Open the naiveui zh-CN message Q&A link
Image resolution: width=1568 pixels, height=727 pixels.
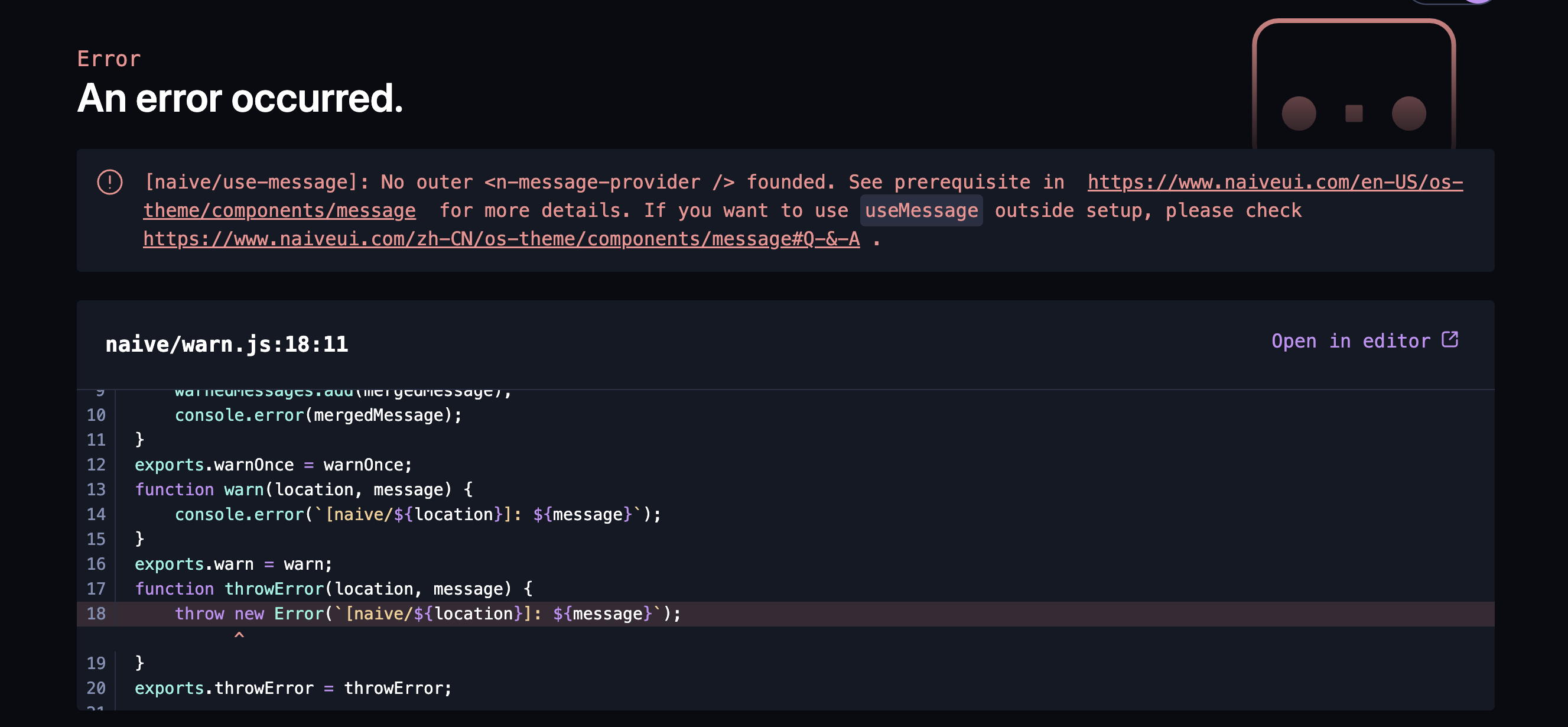pos(501,239)
